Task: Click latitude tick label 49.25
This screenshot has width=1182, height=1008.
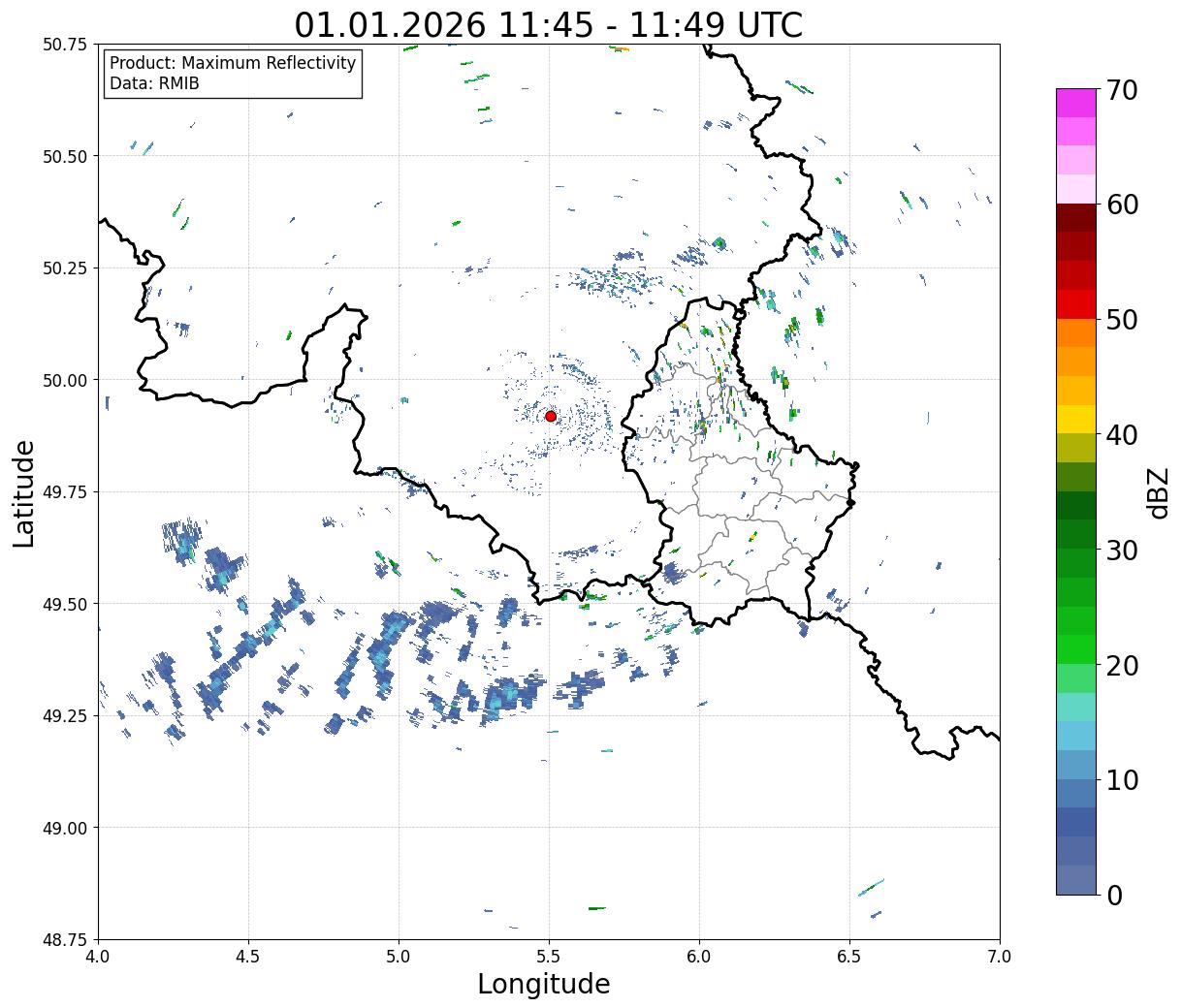Action: [65, 716]
